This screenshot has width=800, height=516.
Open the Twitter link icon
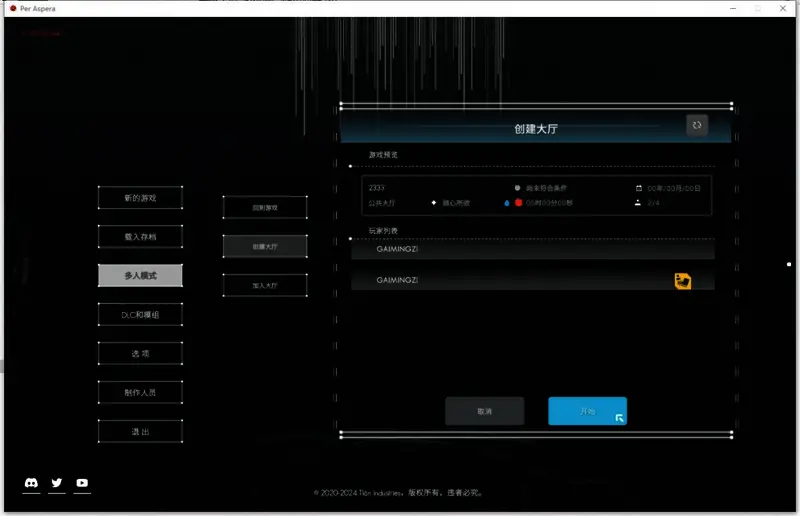pos(57,483)
